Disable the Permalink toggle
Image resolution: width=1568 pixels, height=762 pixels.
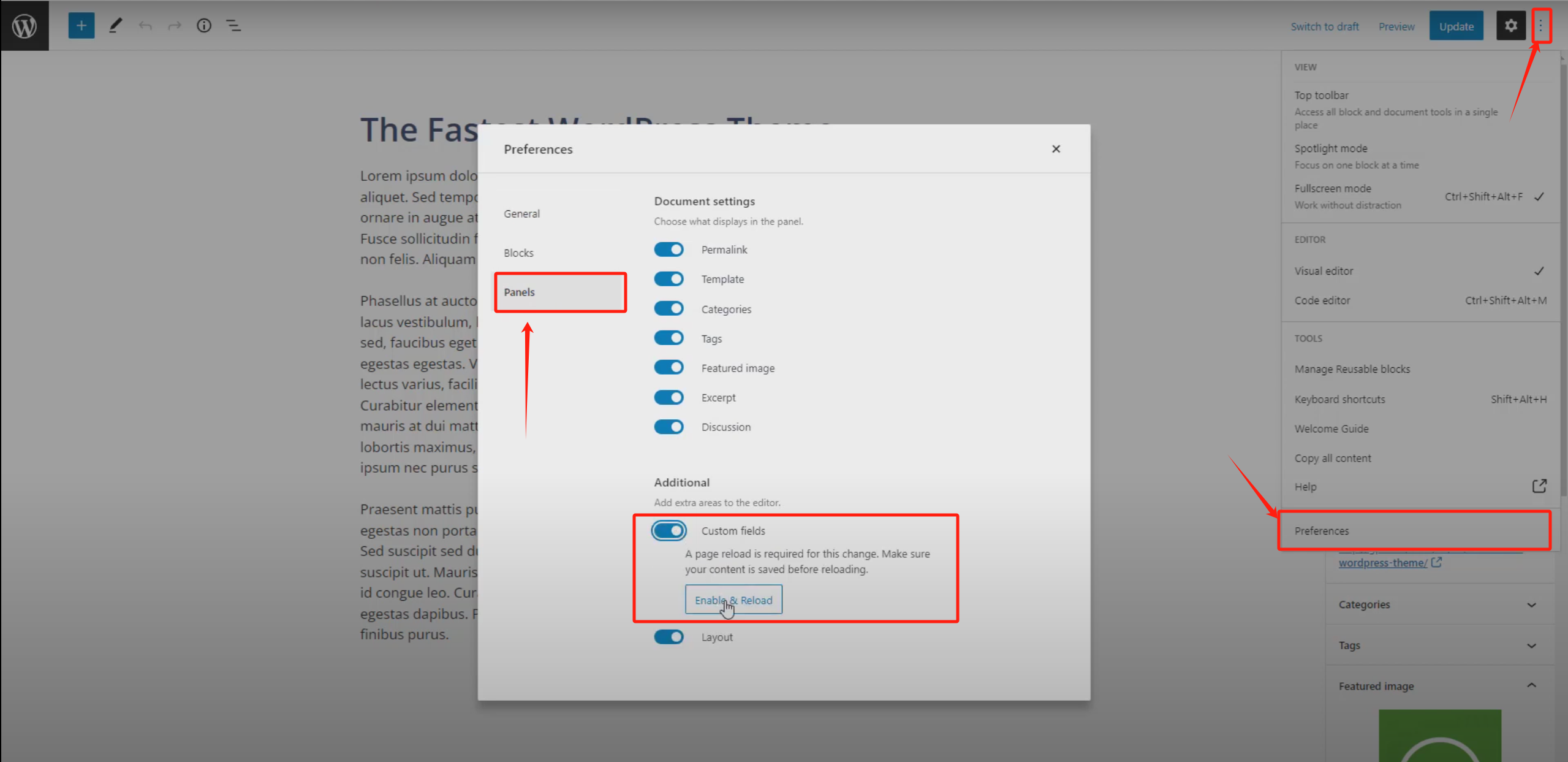click(x=668, y=249)
